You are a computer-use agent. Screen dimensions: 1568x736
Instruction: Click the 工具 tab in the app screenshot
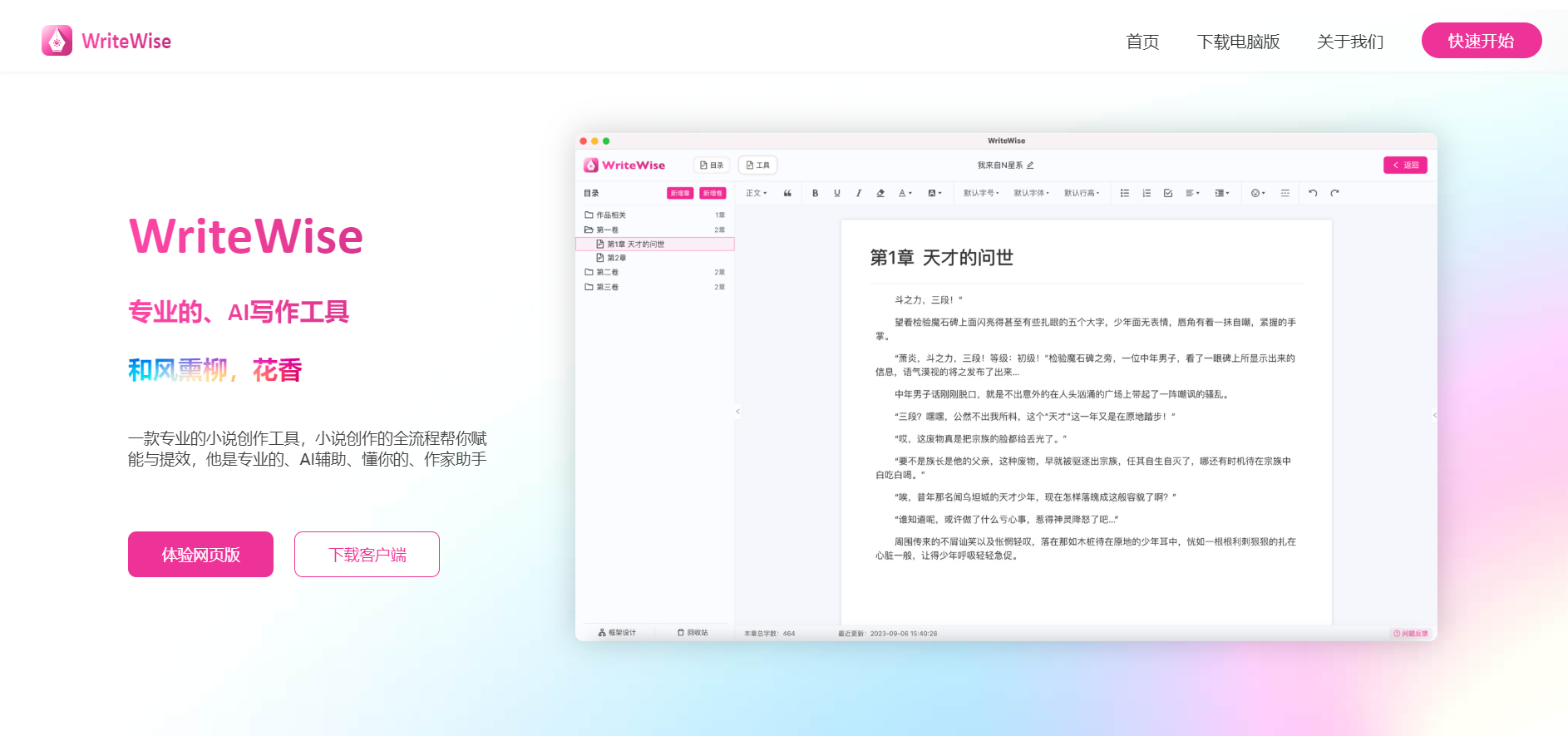(757, 165)
